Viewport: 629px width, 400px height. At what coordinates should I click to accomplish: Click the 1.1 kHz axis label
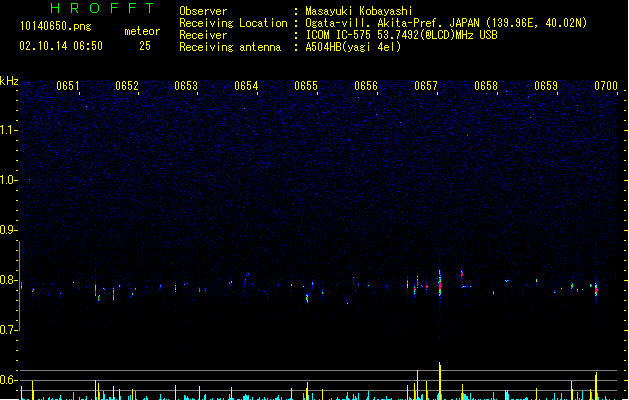(8, 130)
